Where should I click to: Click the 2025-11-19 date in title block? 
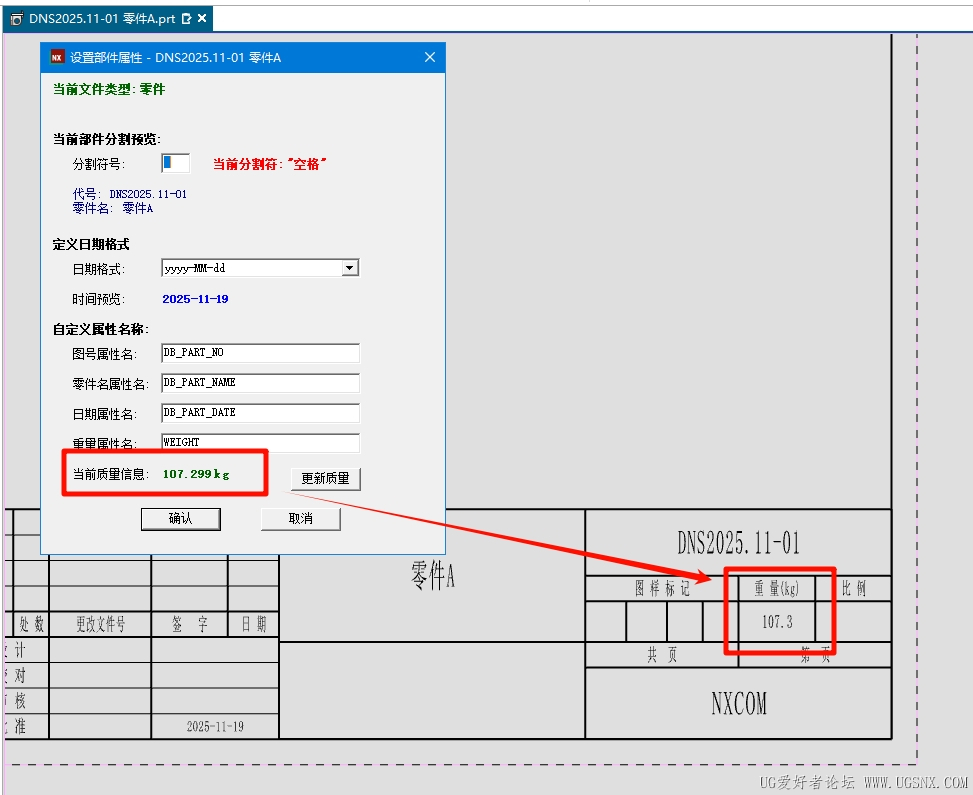(x=215, y=726)
